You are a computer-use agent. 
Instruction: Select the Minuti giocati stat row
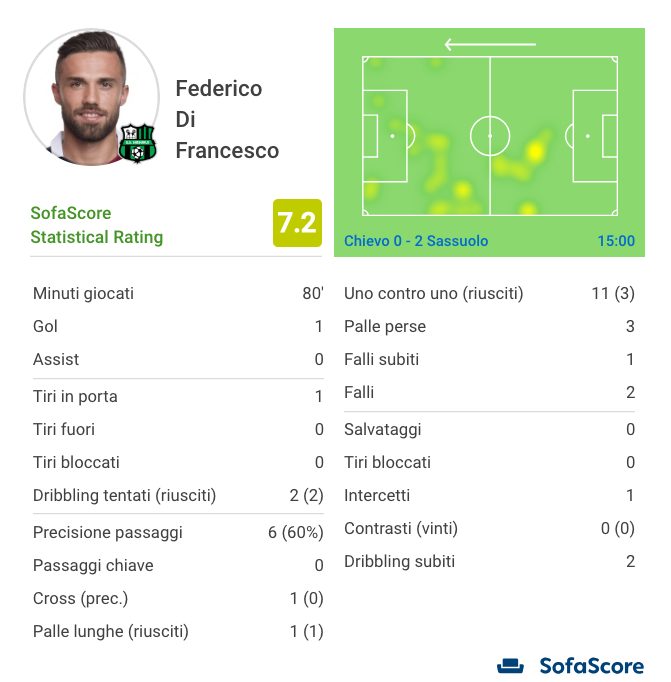(x=178, y=293)
